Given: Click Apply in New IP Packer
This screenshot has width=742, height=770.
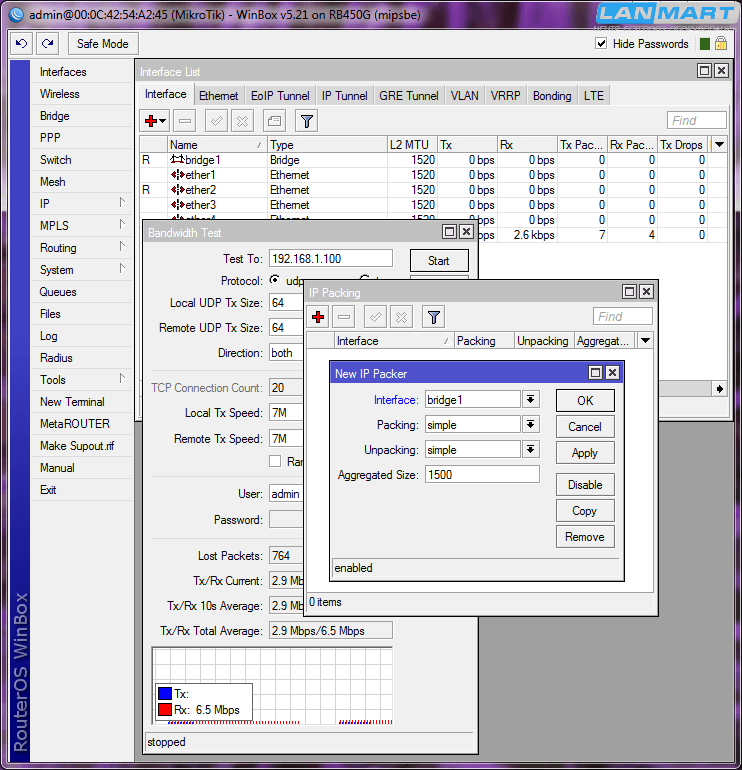Looking at the screenshot, I should tap(585, 453).
